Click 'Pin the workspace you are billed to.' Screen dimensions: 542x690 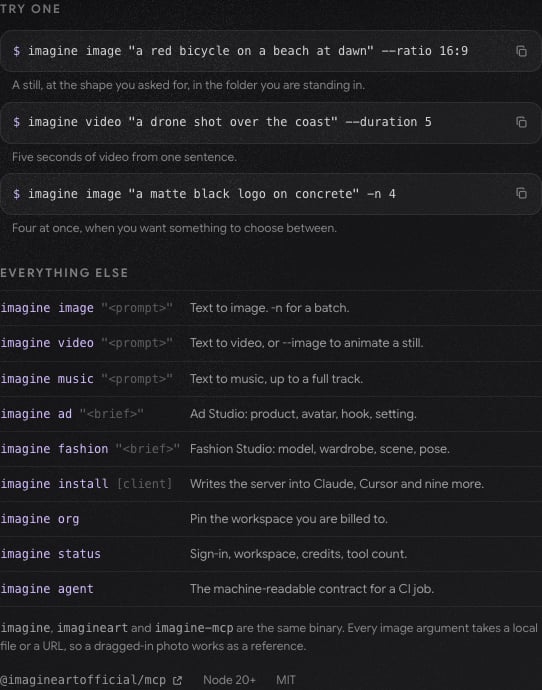point(289,519)
